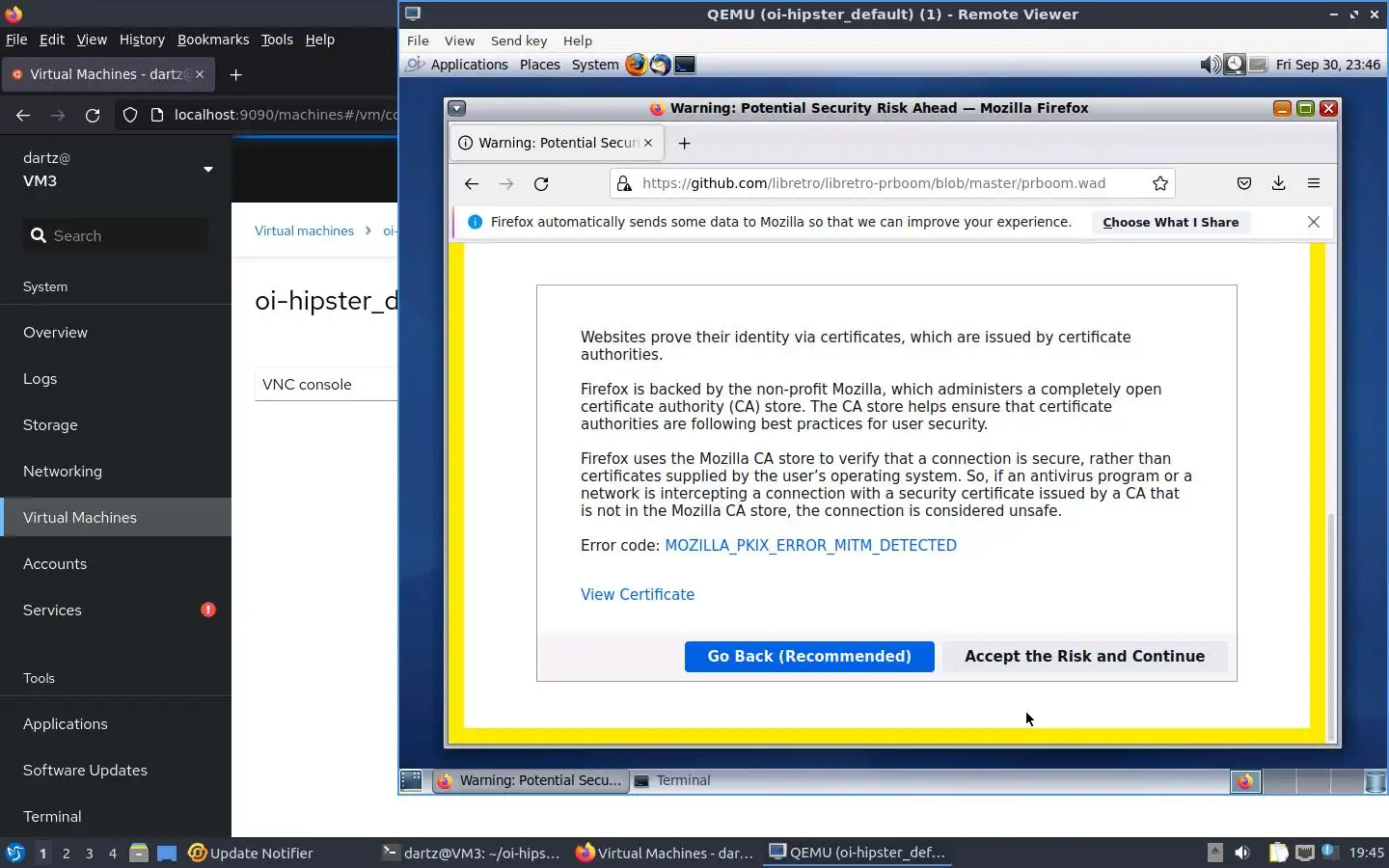Open Remote Viewer View menu
1389x868 pixels.
(459, 41)
